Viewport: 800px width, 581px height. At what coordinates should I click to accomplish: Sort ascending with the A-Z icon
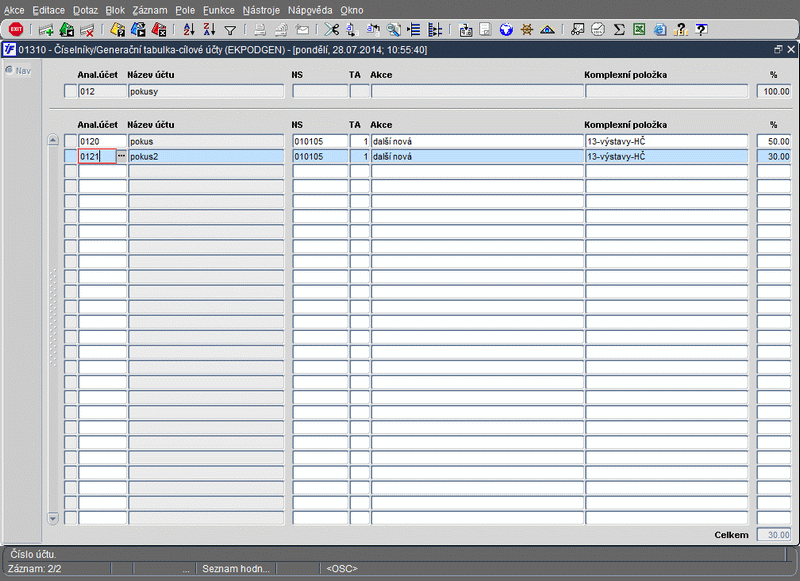coord(189,30)
